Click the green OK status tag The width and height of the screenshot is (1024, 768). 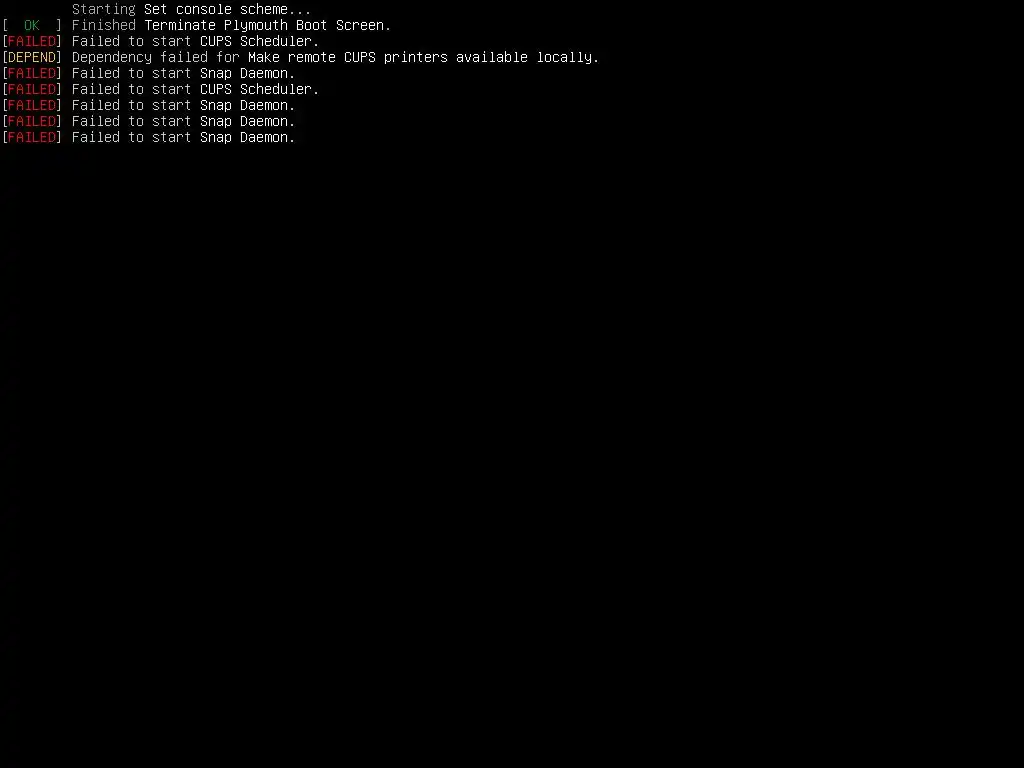pos(32,25)
